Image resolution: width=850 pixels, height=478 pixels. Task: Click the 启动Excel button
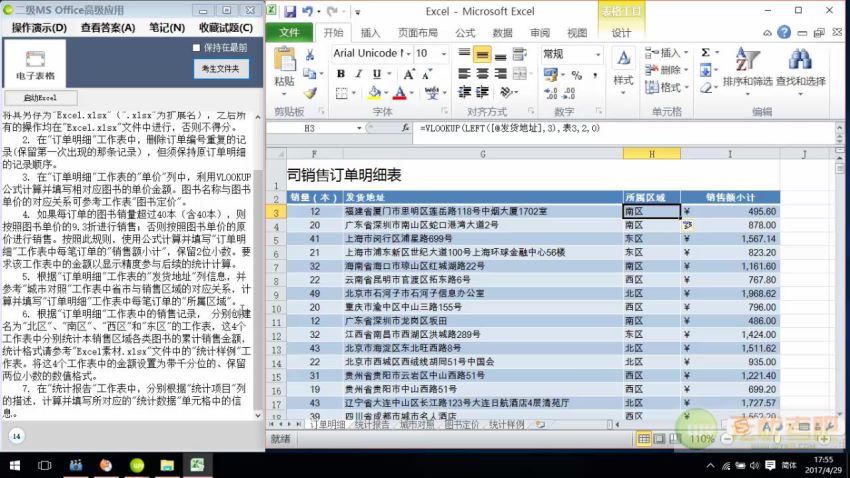point(41,98)
